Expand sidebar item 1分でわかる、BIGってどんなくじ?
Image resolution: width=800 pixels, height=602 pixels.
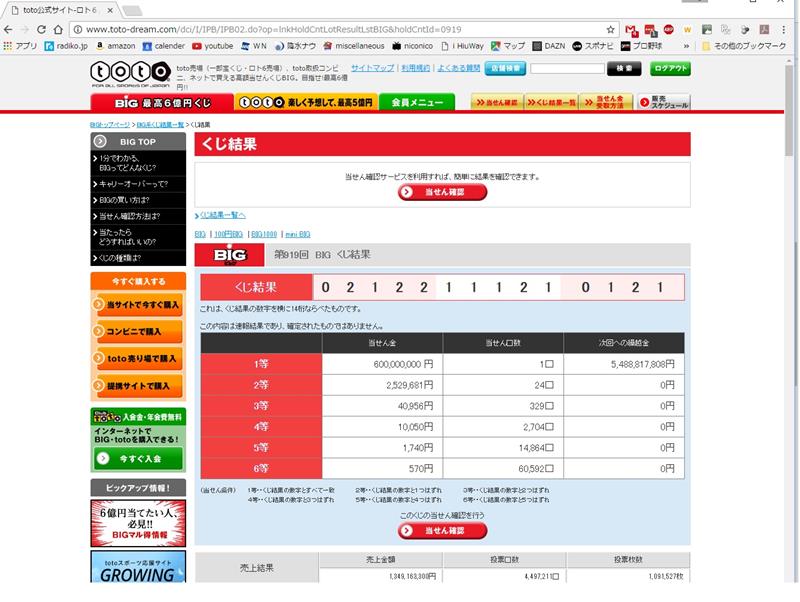[138, 163]
